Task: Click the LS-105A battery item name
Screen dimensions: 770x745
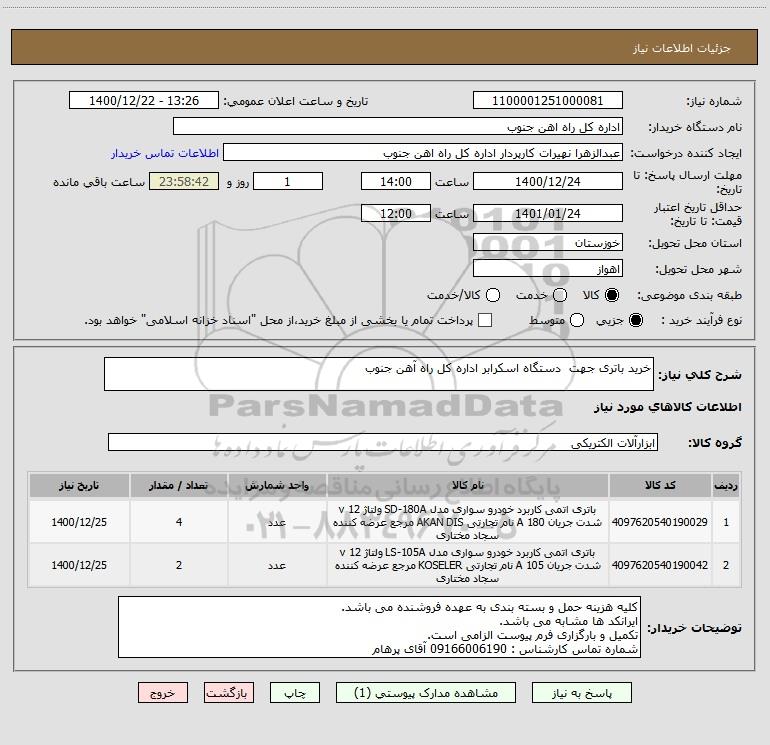Action: point(468,565)
